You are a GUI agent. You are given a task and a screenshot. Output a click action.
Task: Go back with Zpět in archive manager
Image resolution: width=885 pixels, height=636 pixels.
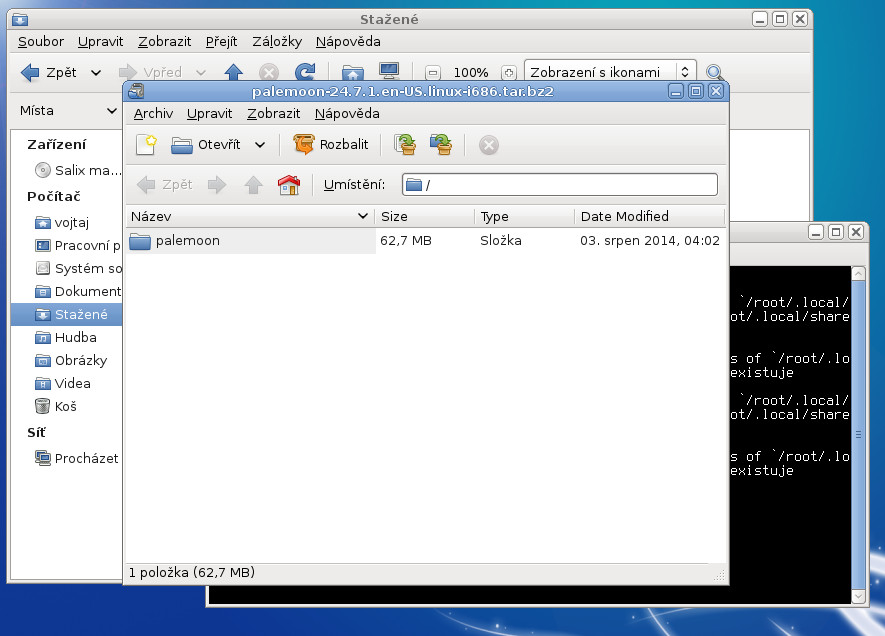165,185
